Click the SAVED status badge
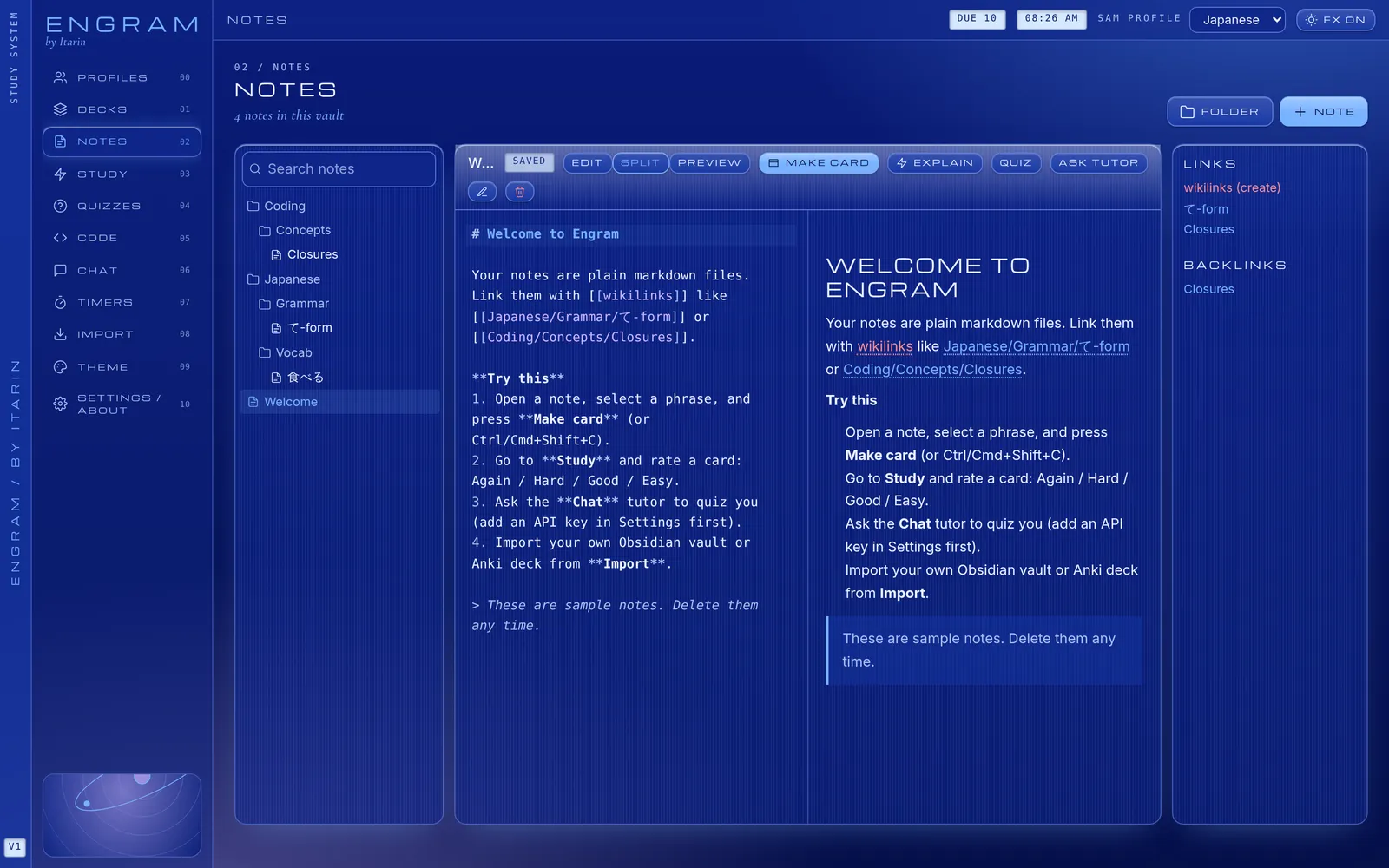The height and width of the screenshot is (868, 1389). pos(529,161)
